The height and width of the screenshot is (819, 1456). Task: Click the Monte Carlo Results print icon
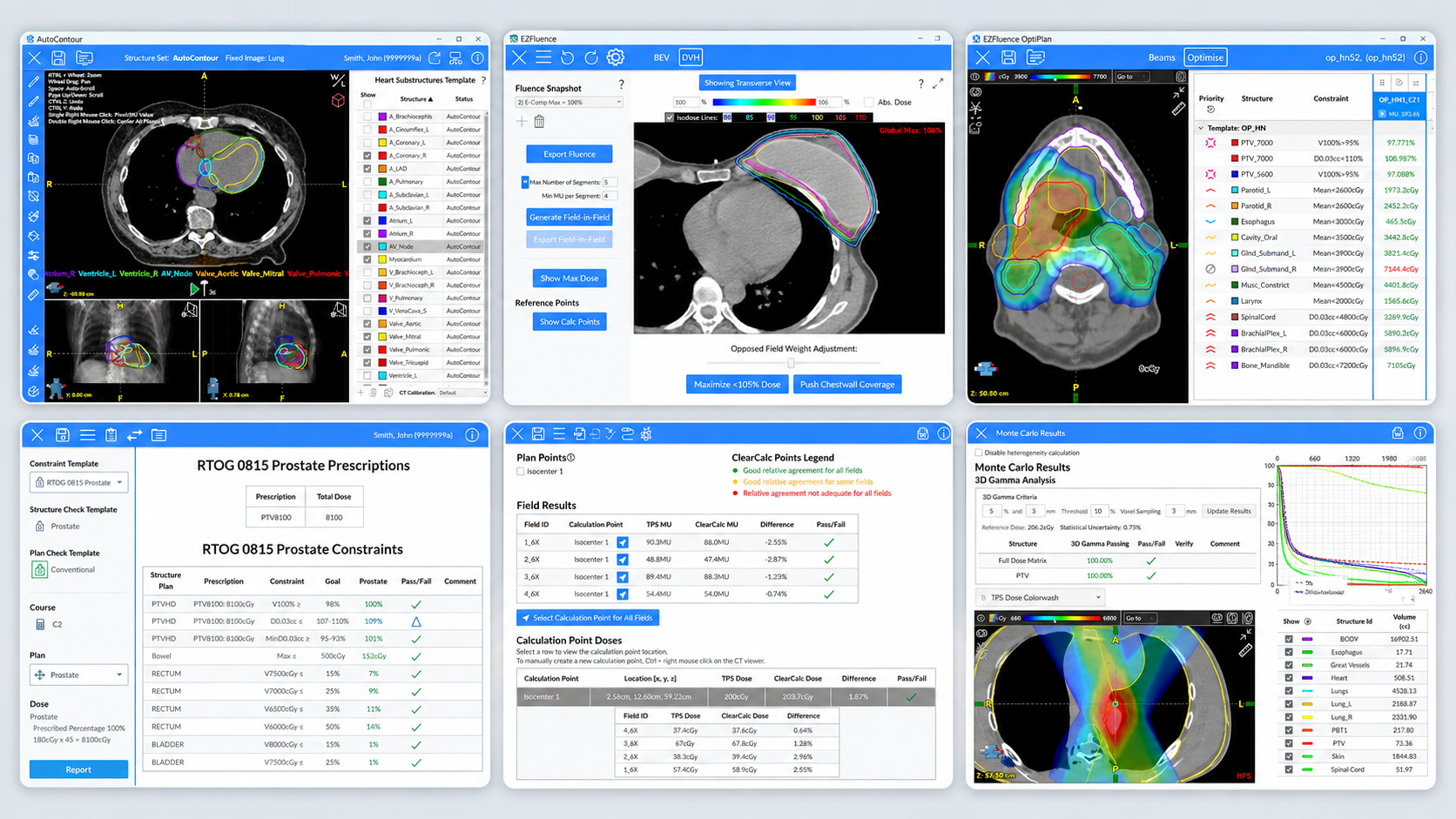pos(1398,433)
